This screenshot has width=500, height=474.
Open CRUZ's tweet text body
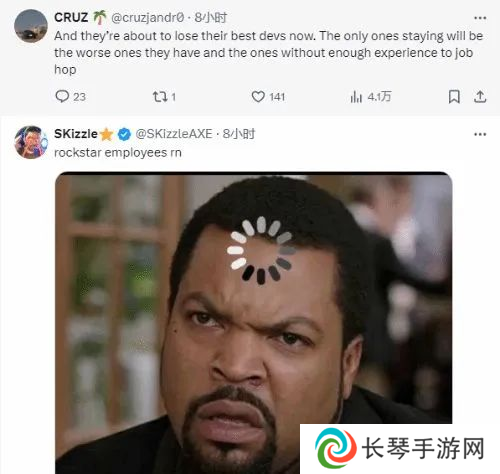pyautogui.click(x=269, y=53)
